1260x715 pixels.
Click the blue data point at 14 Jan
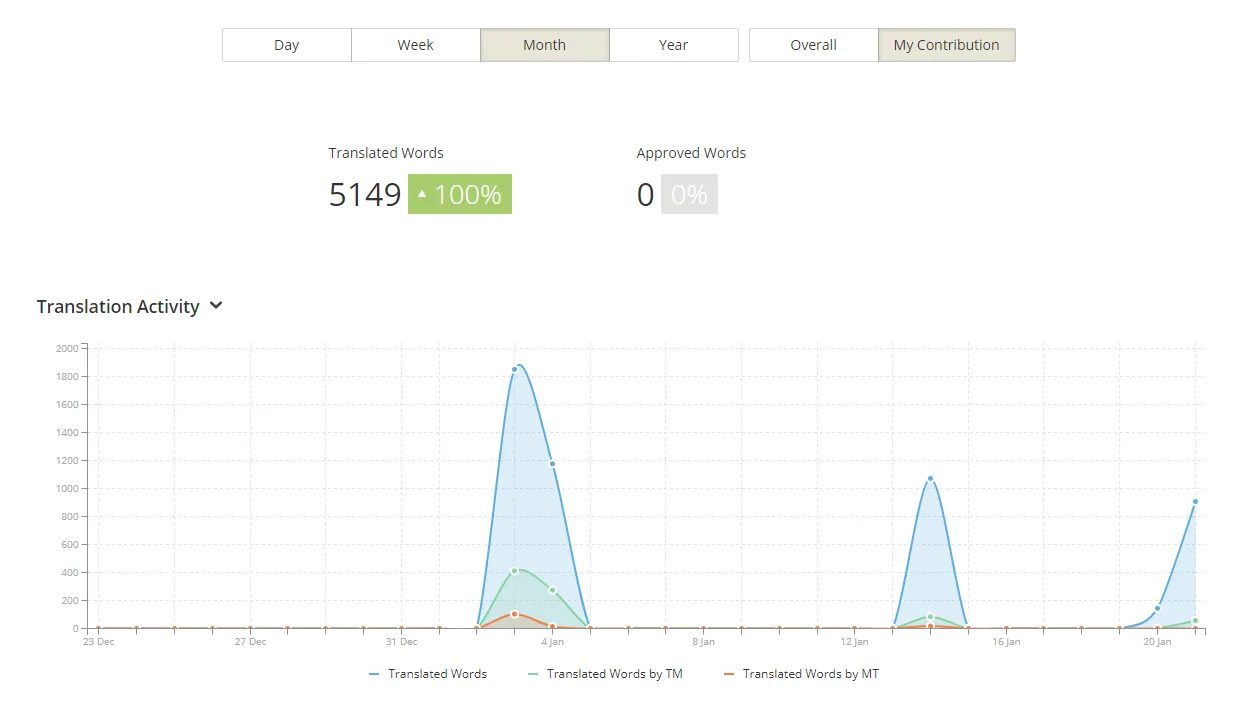[x=930, y=479]
